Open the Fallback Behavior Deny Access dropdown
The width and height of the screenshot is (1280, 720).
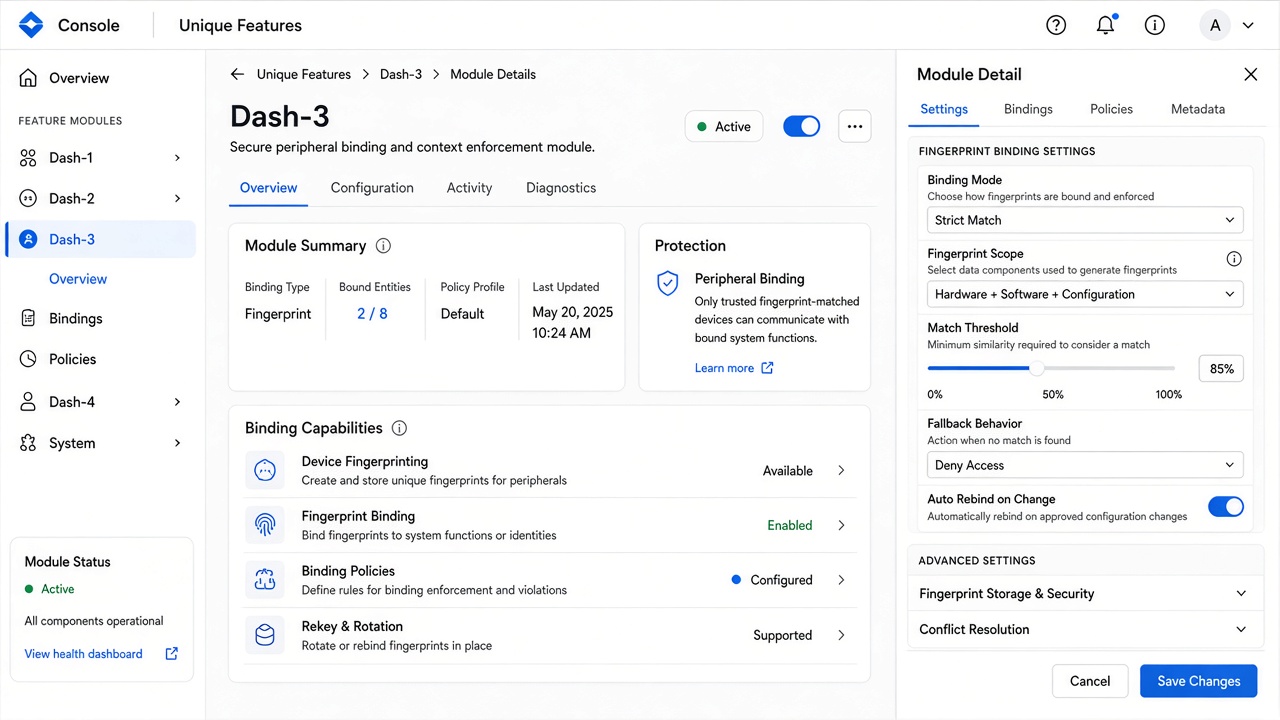1085,465
